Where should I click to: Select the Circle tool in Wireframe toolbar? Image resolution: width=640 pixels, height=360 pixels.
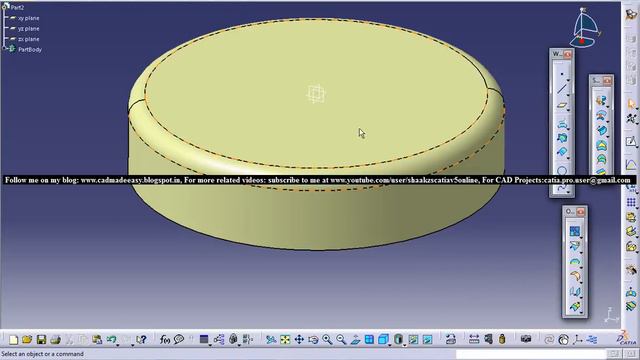pos(562,170)
